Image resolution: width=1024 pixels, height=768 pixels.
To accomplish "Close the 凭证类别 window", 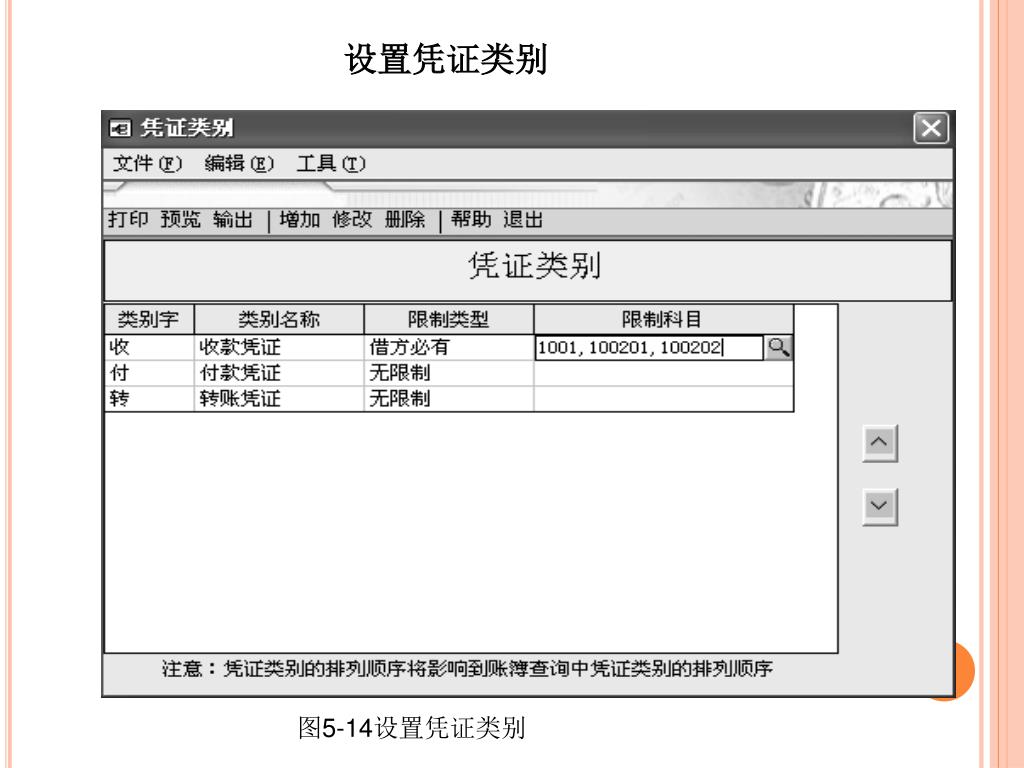I will pos(931,127).
